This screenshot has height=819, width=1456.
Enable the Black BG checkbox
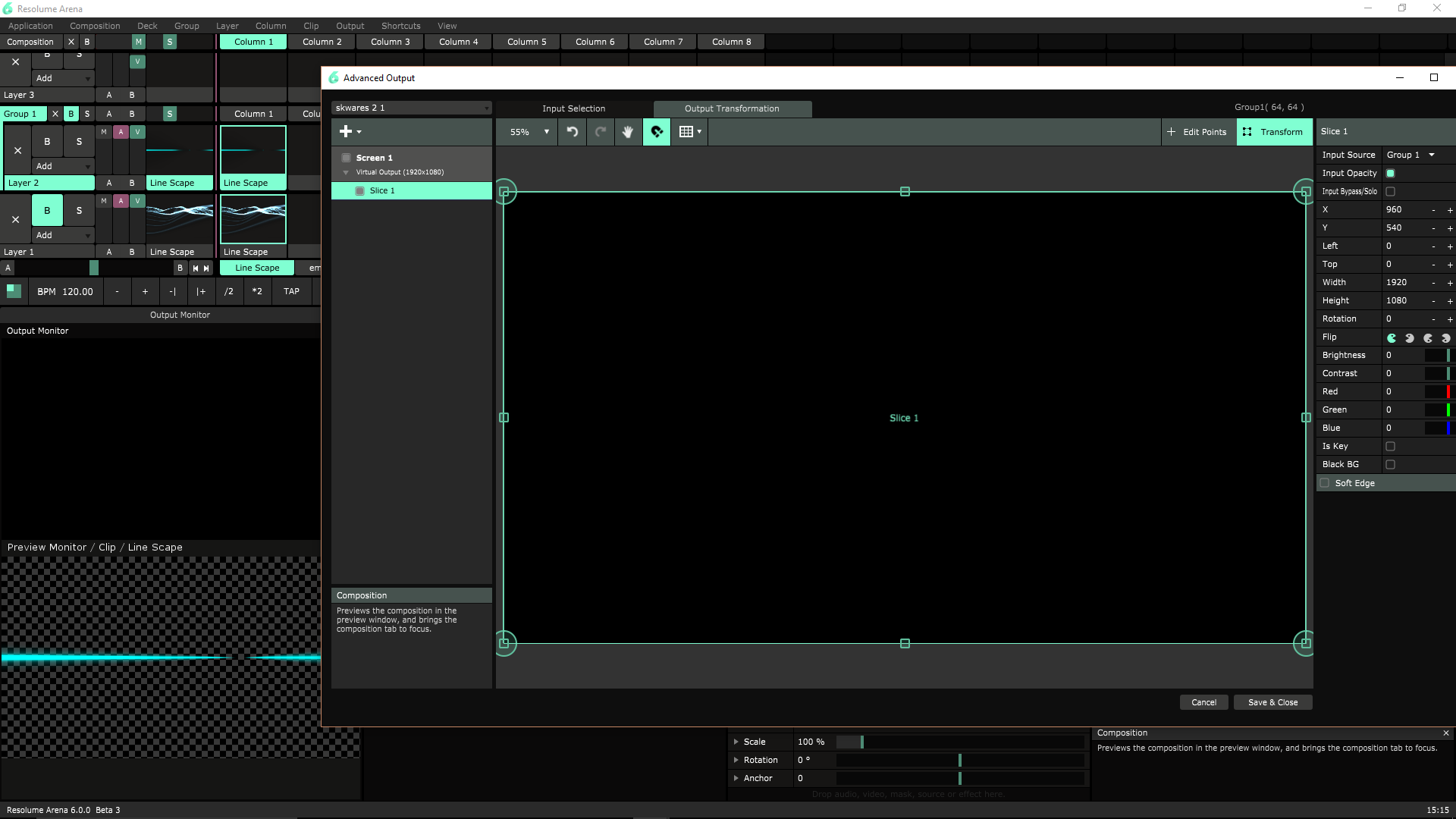tap(1390, 465)
